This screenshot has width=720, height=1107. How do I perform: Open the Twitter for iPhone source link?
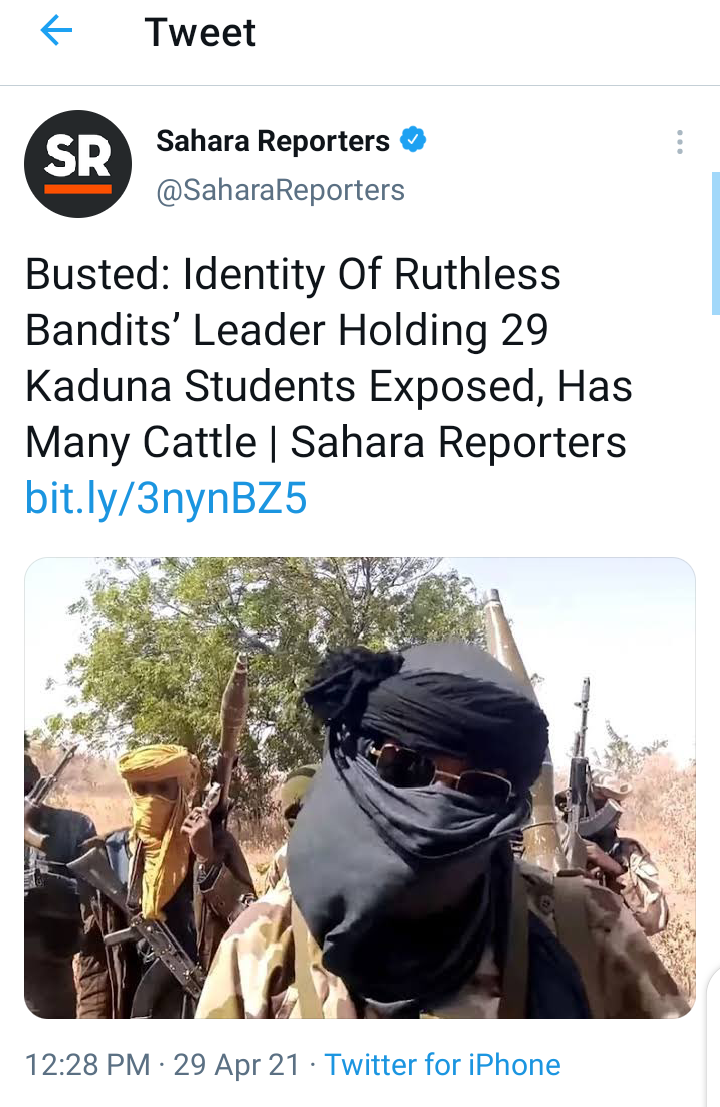[x=442, y=1065]
